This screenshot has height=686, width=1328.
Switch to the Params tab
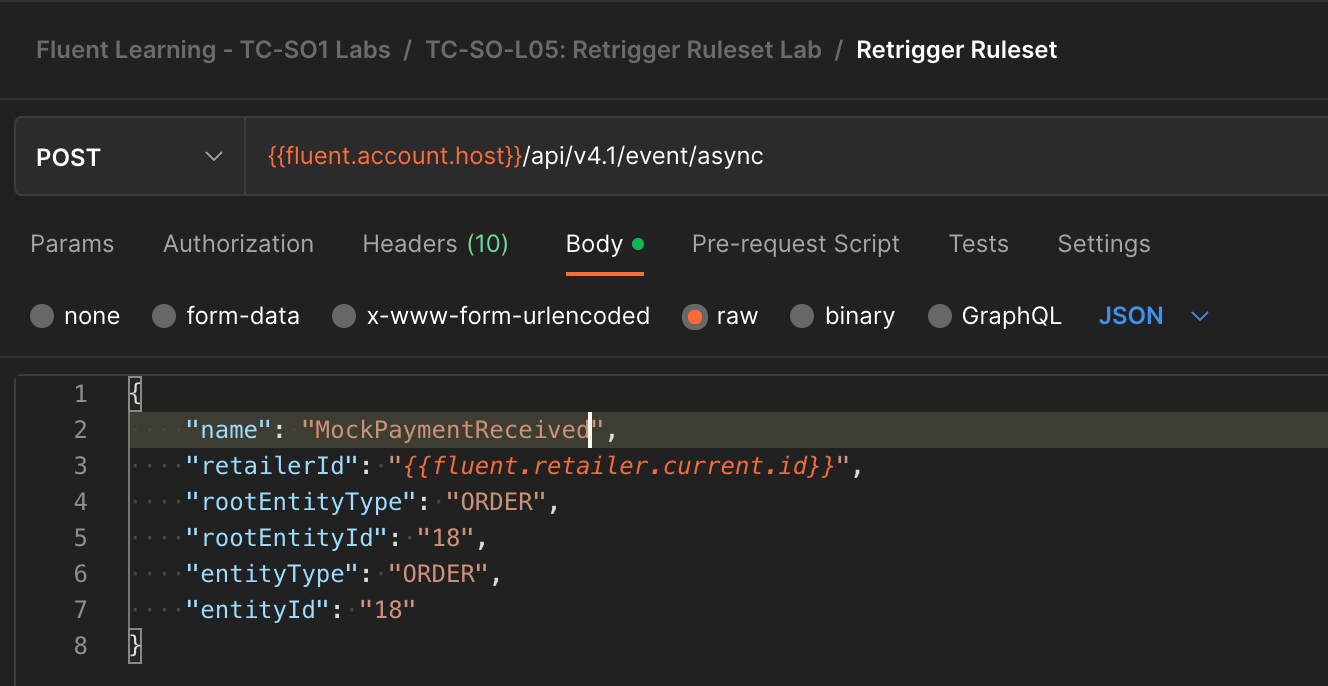(x=72, y=244)
